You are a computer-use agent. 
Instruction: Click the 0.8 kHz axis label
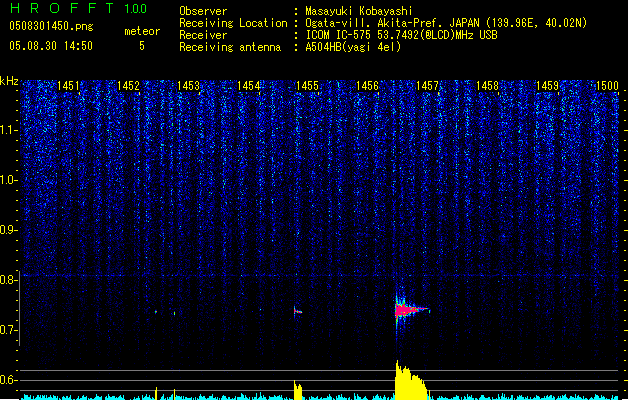8,280
